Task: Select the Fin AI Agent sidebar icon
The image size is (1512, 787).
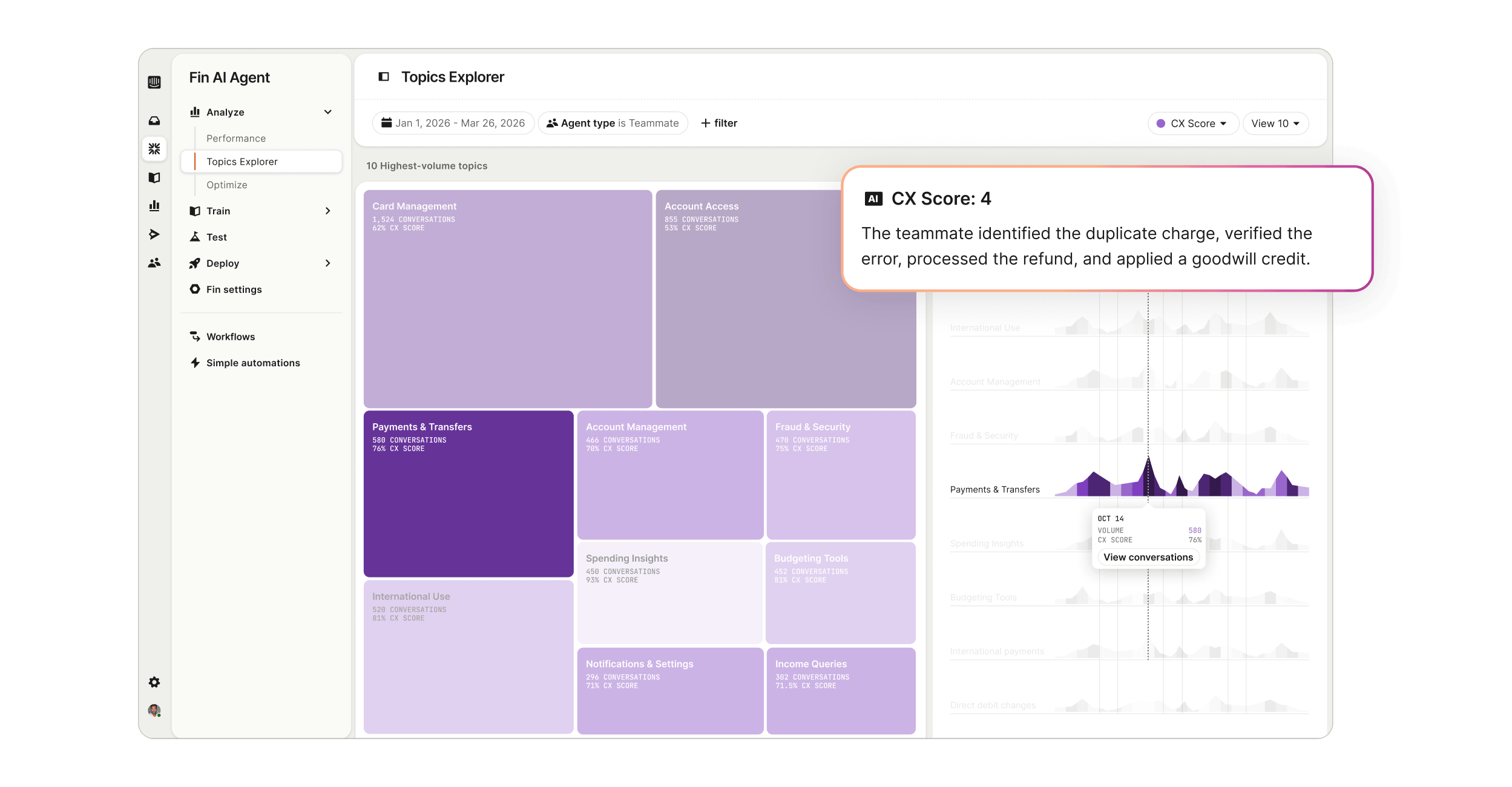Action: click(x=154, y=149)
